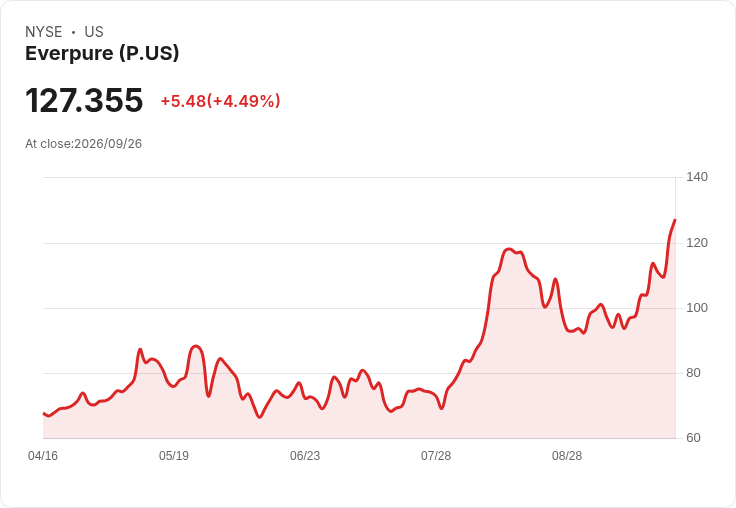
Task: Click the +5.48(+4.49%) price change text
Action: coord(220,101)
